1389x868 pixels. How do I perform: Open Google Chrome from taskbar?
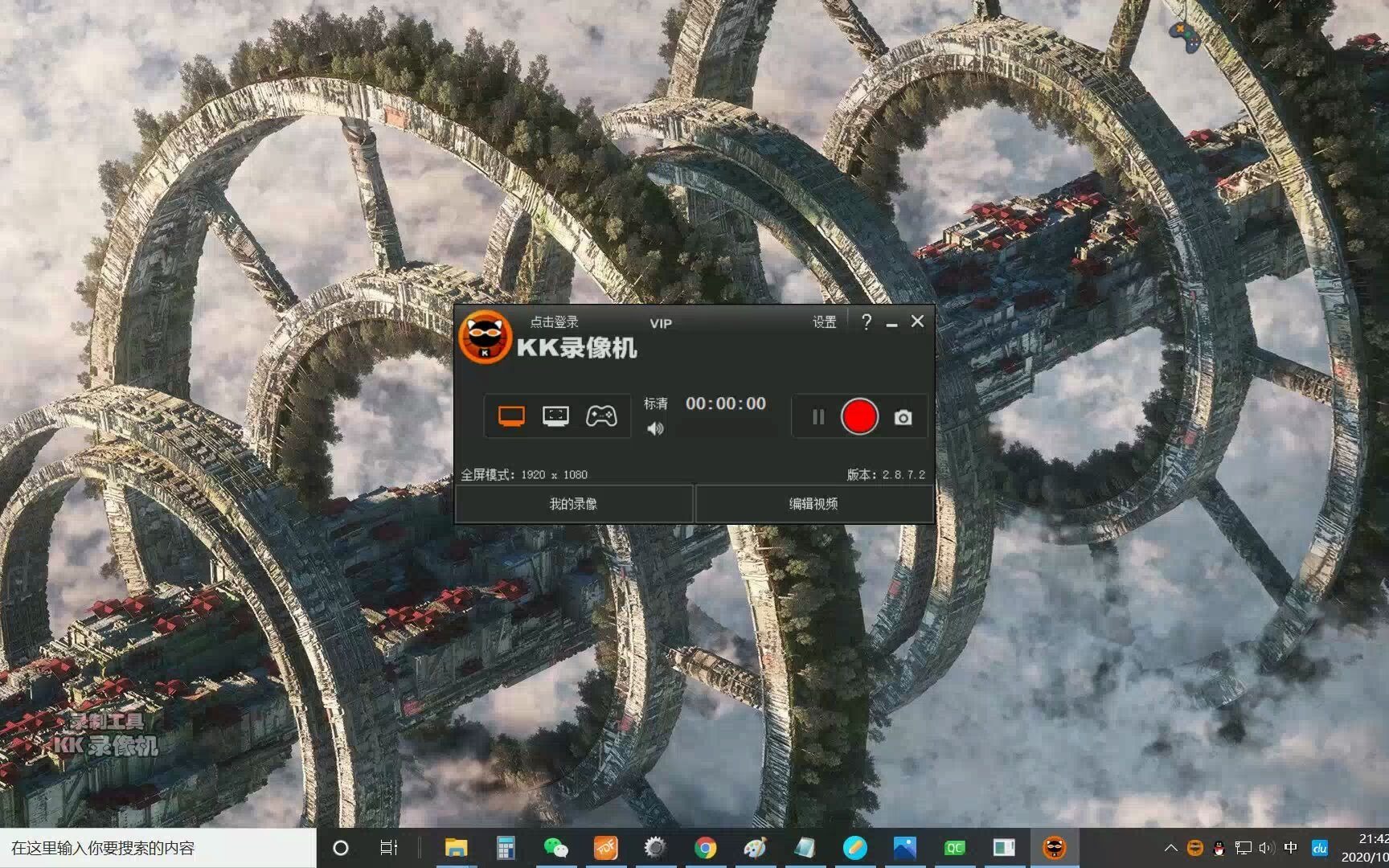pos(705,848)
